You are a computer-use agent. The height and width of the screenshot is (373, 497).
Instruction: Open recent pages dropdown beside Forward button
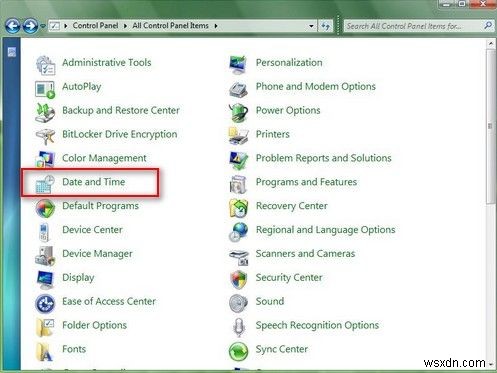[x=43, y=26]
